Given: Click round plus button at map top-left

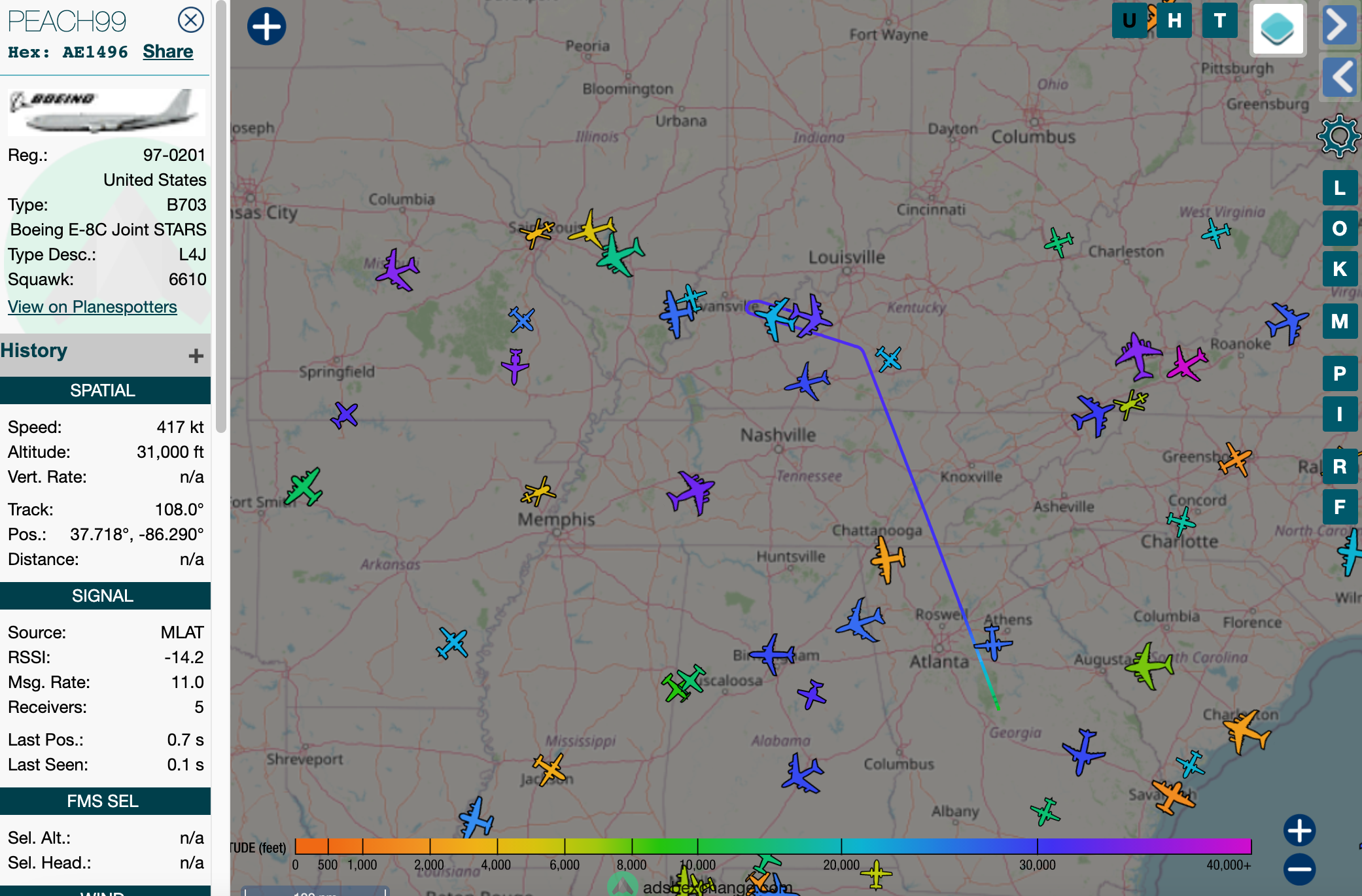Looking at the screenshot, I should (x=266, y=27).
